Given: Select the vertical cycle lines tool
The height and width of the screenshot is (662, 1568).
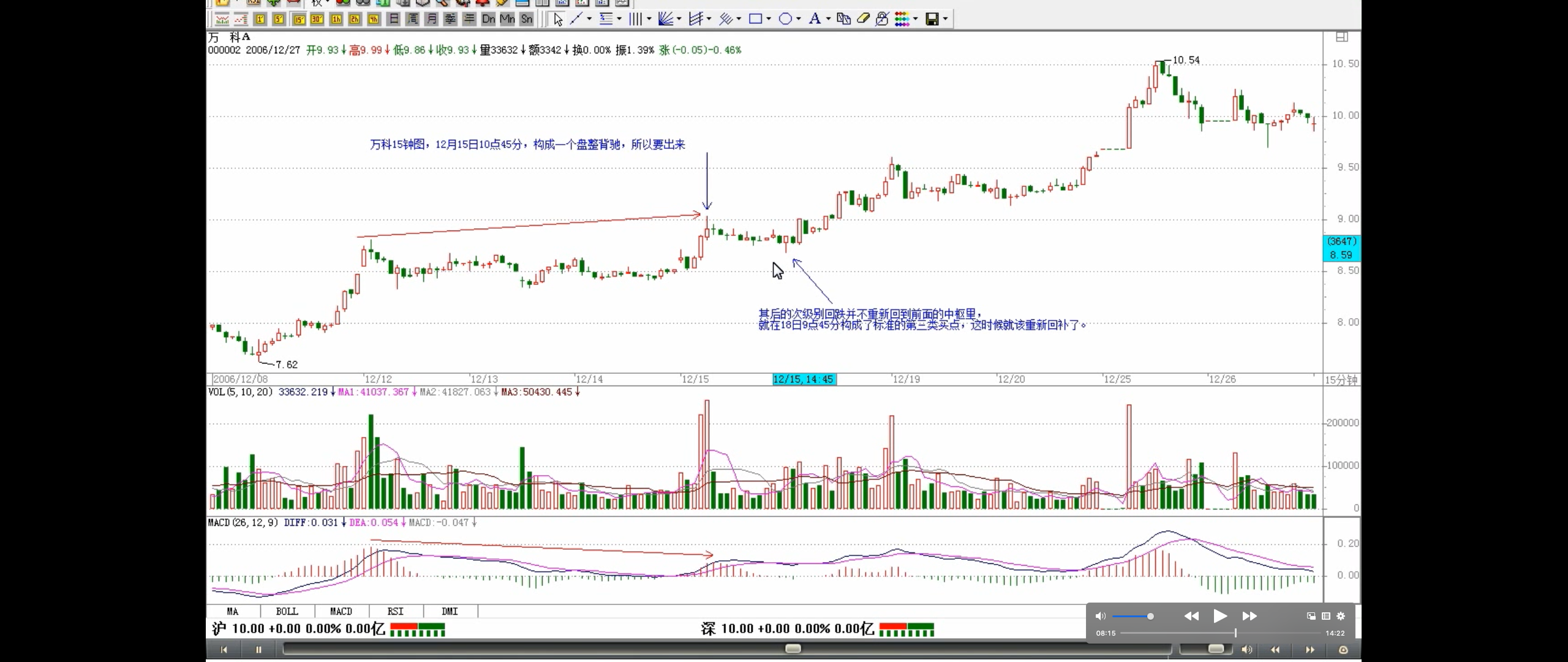Looking at the screenshot, I should (x=635, y=19).
